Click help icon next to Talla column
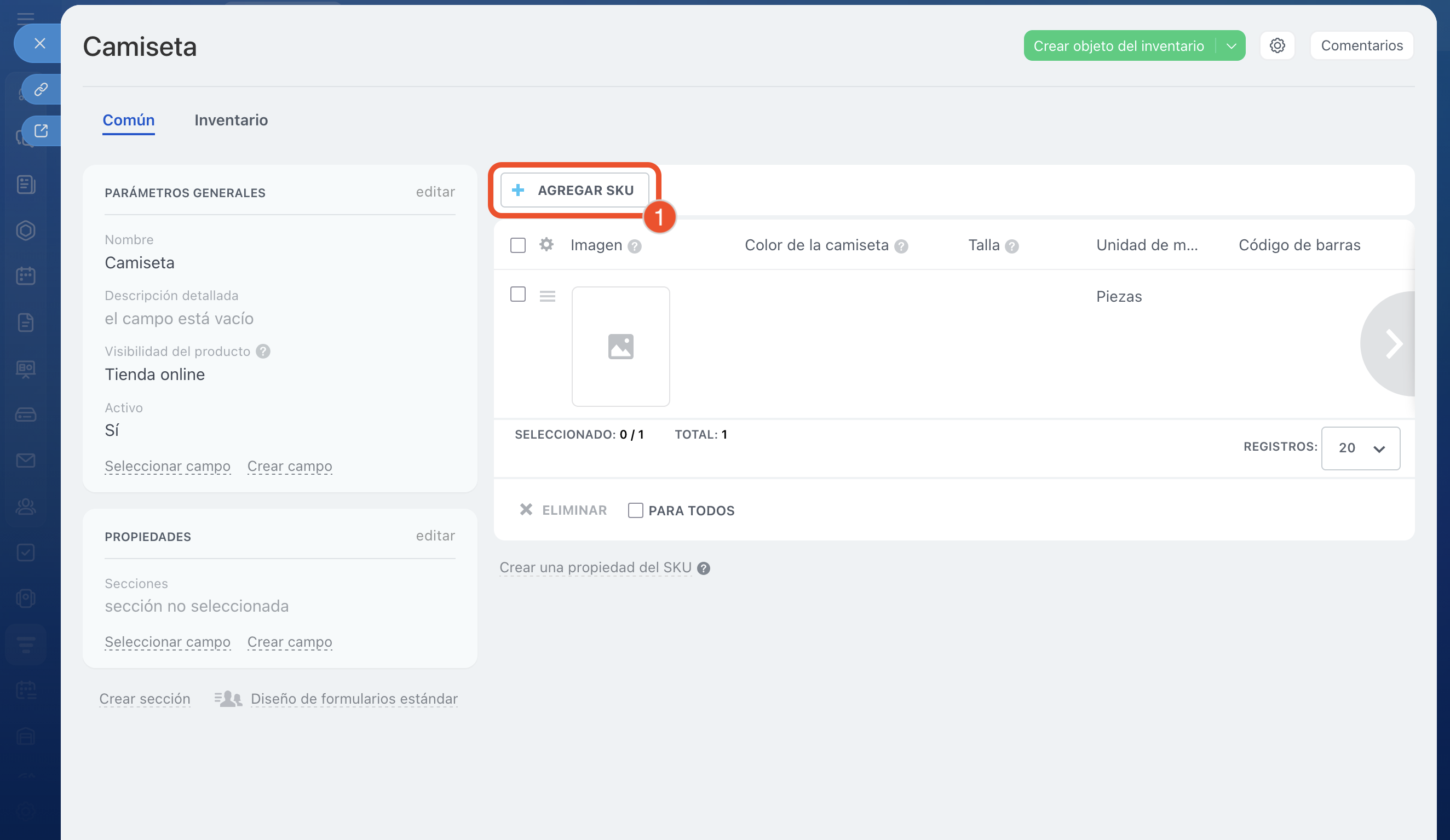 (x=1011, y=246)
